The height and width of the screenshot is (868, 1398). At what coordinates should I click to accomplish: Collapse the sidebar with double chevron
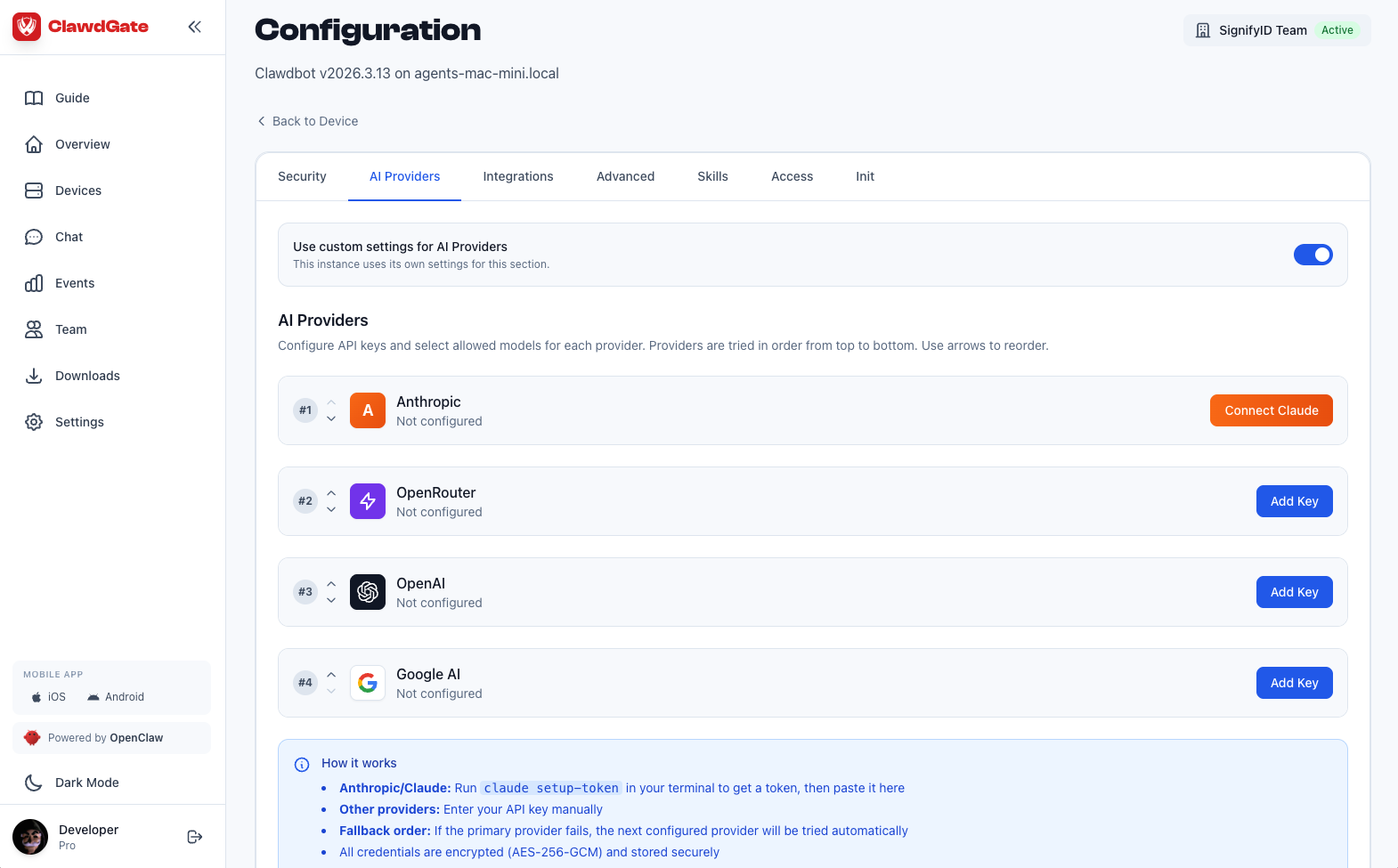click(194, 27)
